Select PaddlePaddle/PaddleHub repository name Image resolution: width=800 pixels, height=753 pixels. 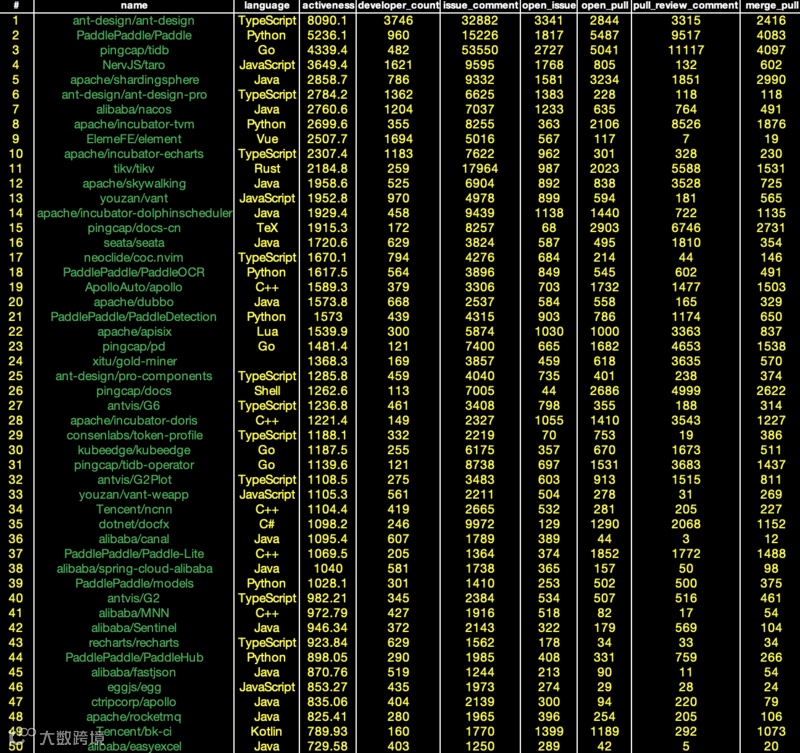134,657
